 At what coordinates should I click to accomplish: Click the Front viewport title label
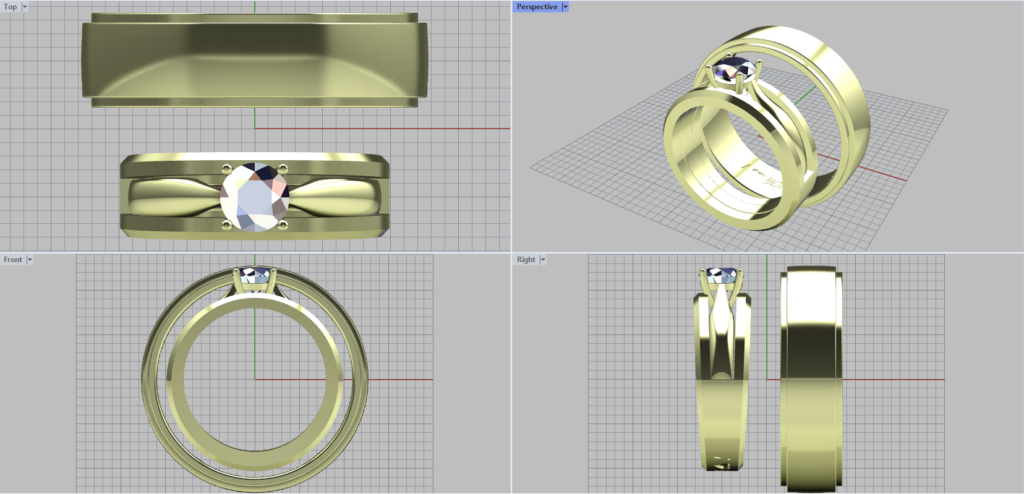click(x=12, y=259)
